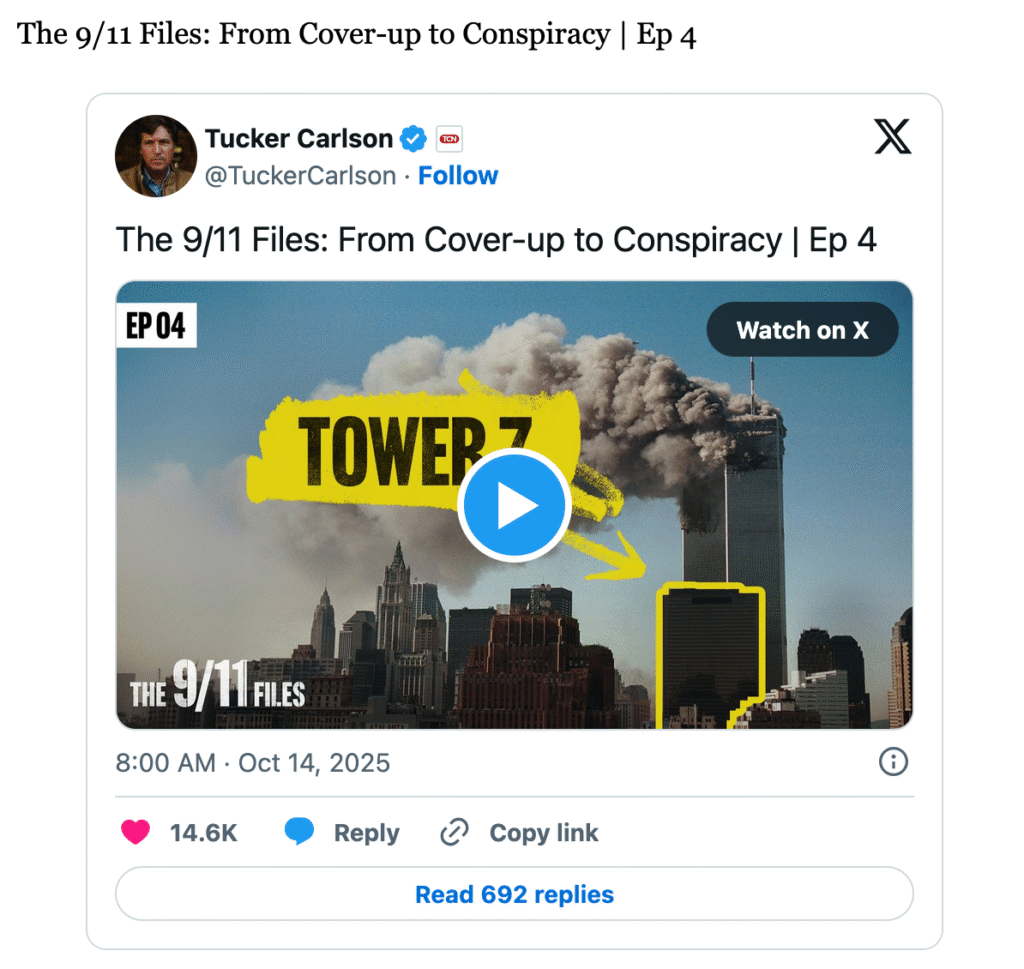
Task: Click the pink heart like icon
Action: [135, 832]
